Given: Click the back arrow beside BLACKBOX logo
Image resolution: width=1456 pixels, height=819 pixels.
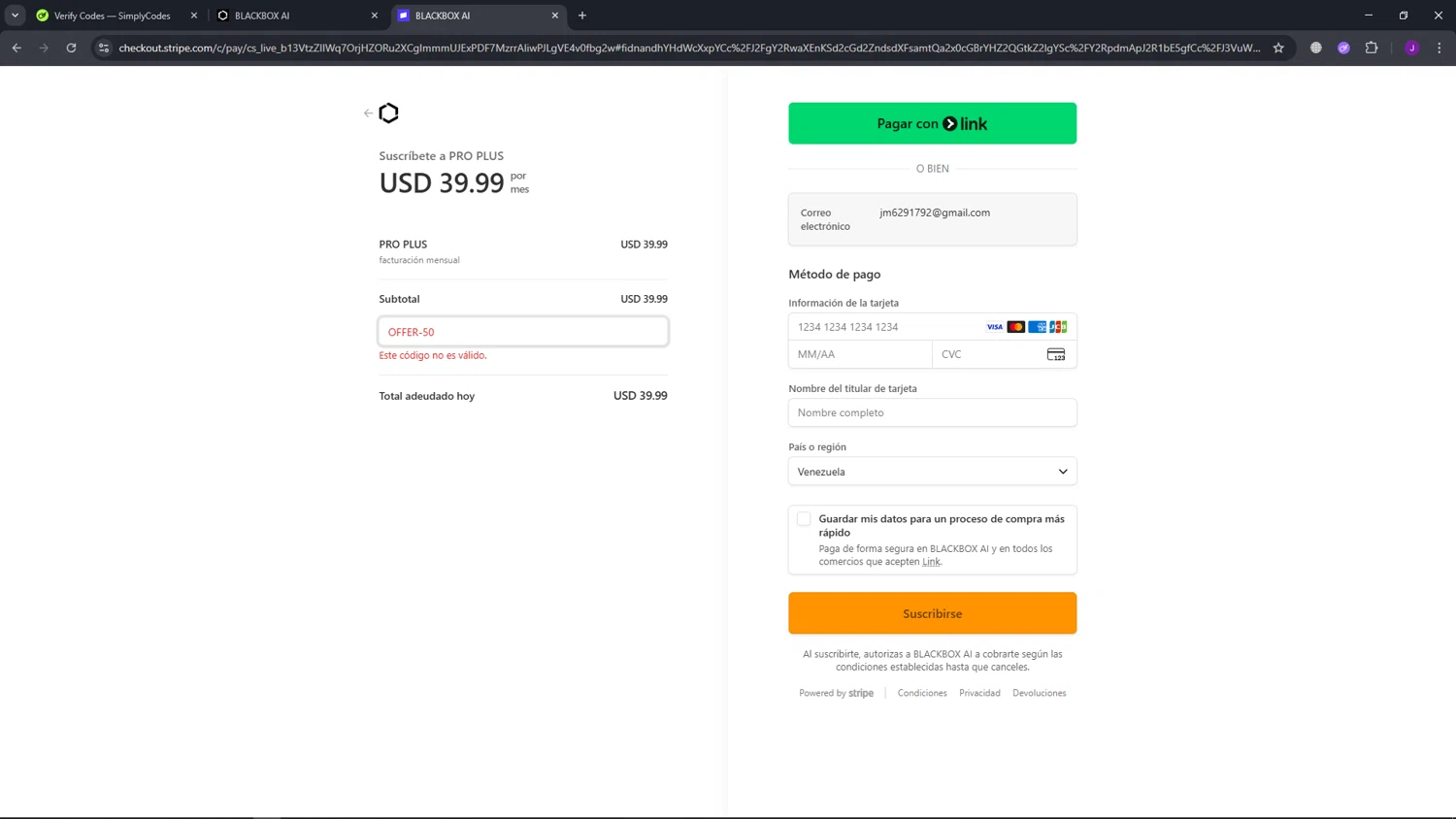Looking at the screenshot, I should [368, 114].
